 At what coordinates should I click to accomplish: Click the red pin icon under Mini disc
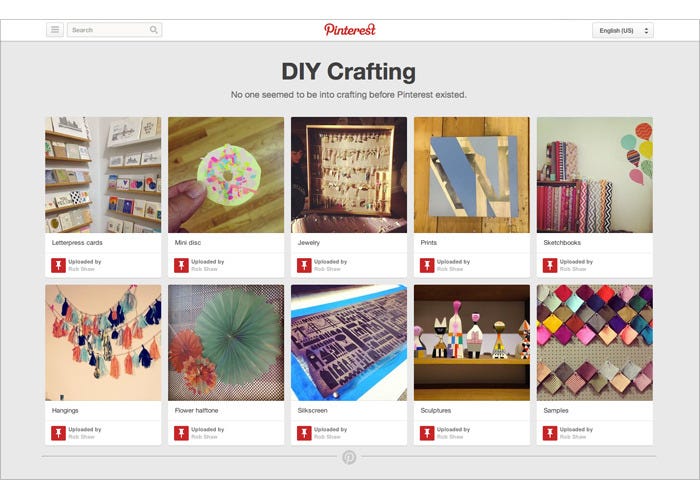(x=181, y=265)
